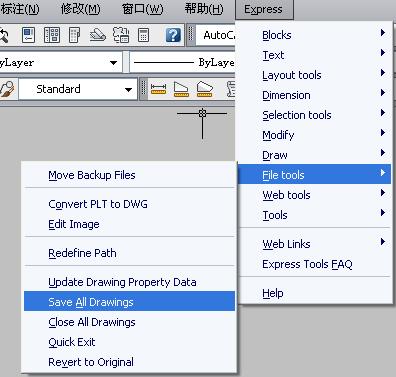Choose Redefine Path
This screenshot has width=396, height=377.
pyautogui.click(x=129, y=253)
